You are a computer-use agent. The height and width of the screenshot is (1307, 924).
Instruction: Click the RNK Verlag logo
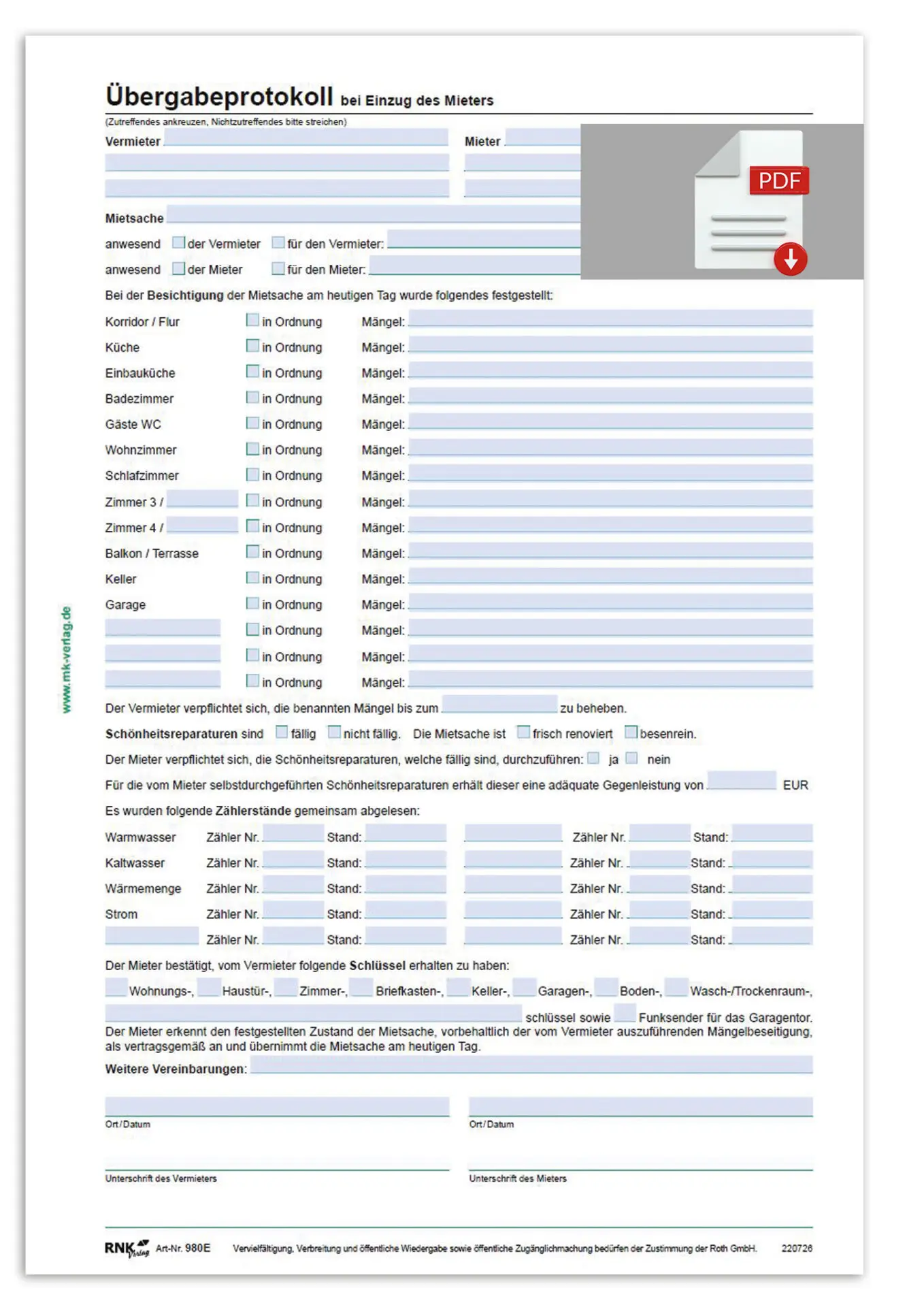coord(126,1248)
